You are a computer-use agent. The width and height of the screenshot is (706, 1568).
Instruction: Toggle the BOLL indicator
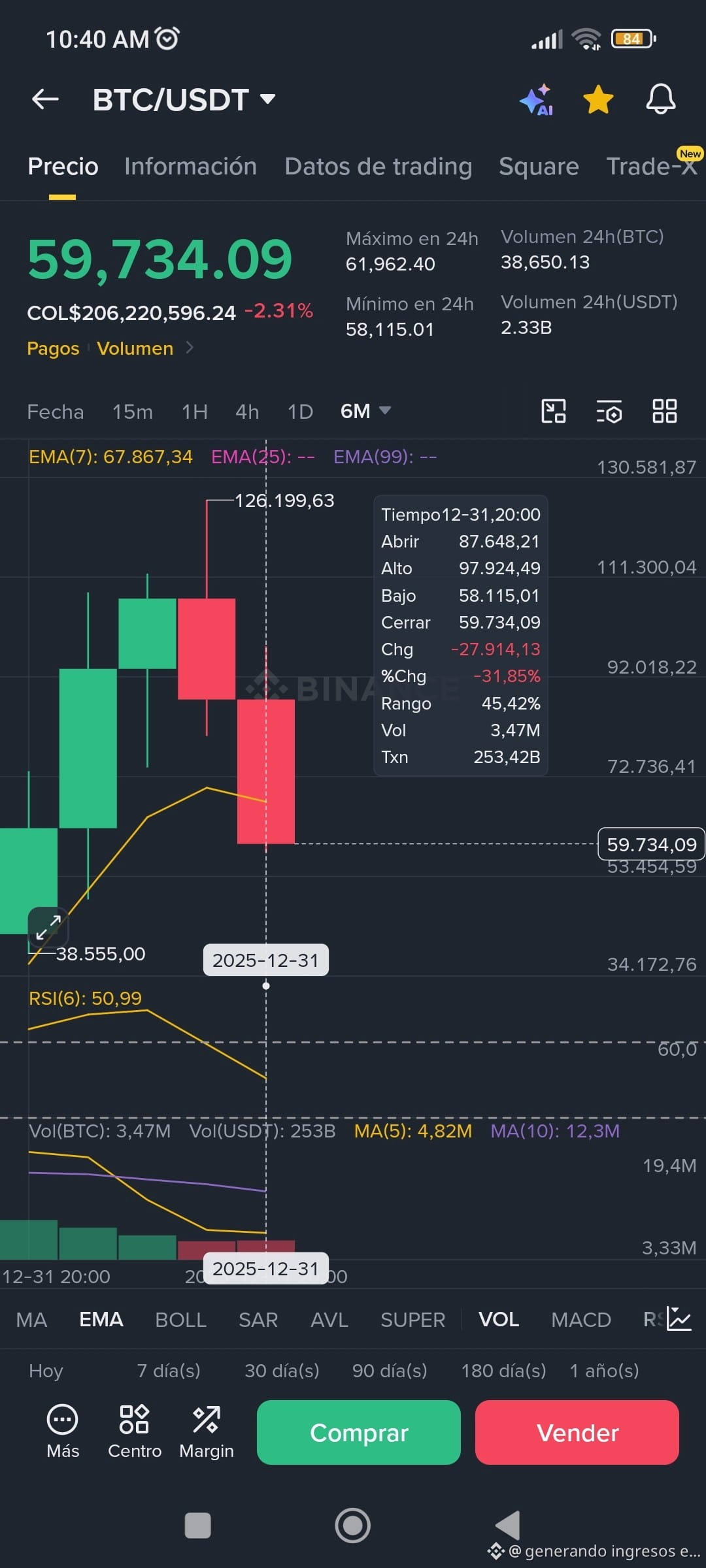point(180,1320)
